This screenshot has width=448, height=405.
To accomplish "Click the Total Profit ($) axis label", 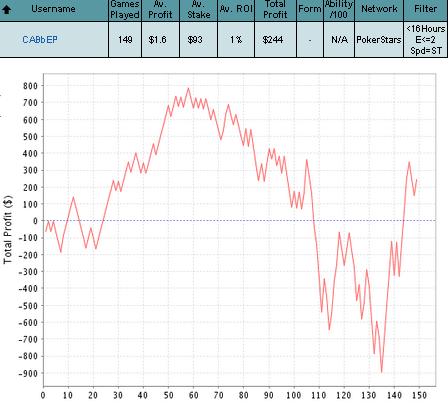I will [x=8, y=230].
